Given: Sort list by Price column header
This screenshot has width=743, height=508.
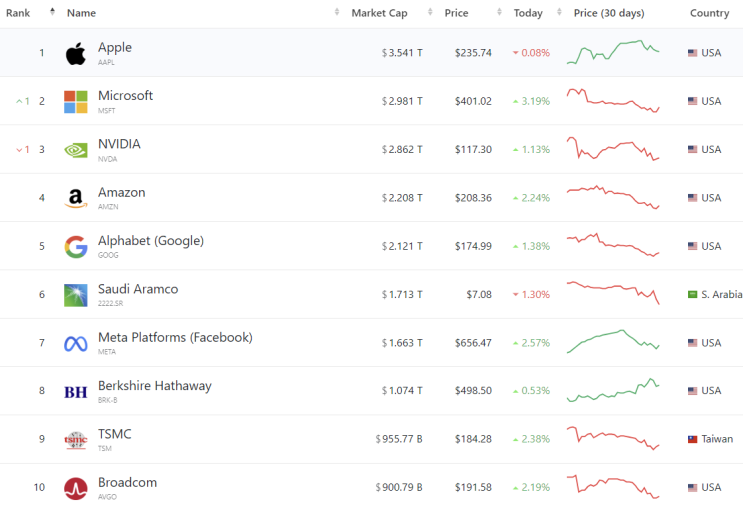Looking at the screenshot, I should point(457,13).
